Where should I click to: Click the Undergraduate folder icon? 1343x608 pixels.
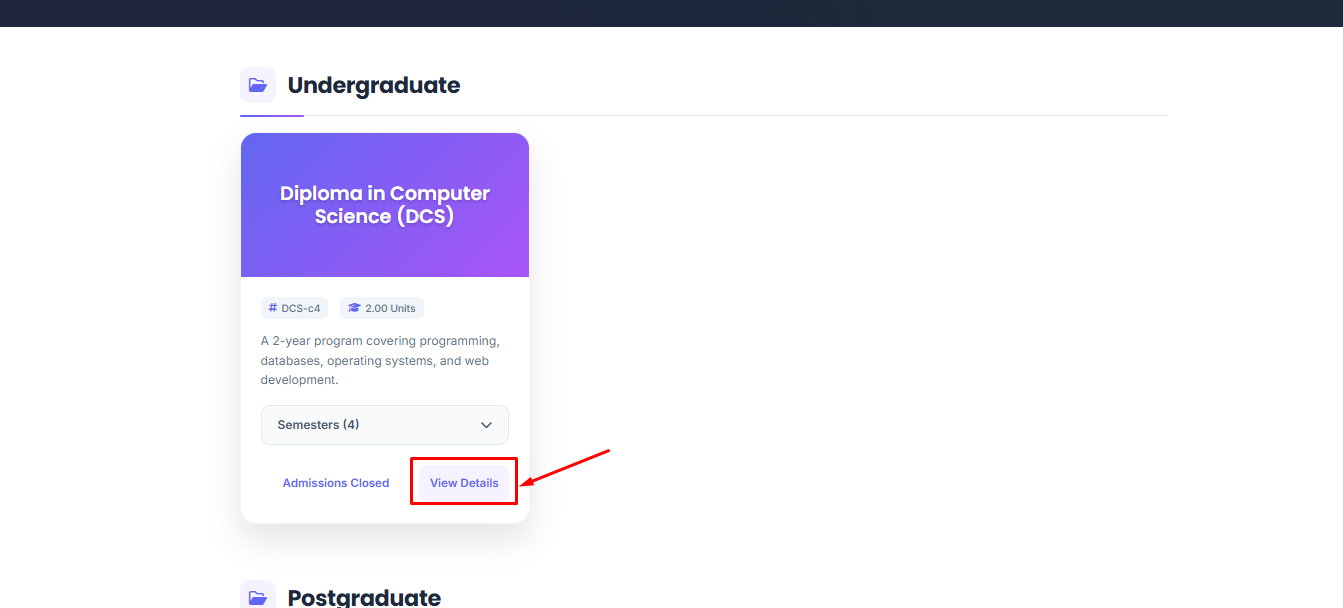[x=258, y=85]
